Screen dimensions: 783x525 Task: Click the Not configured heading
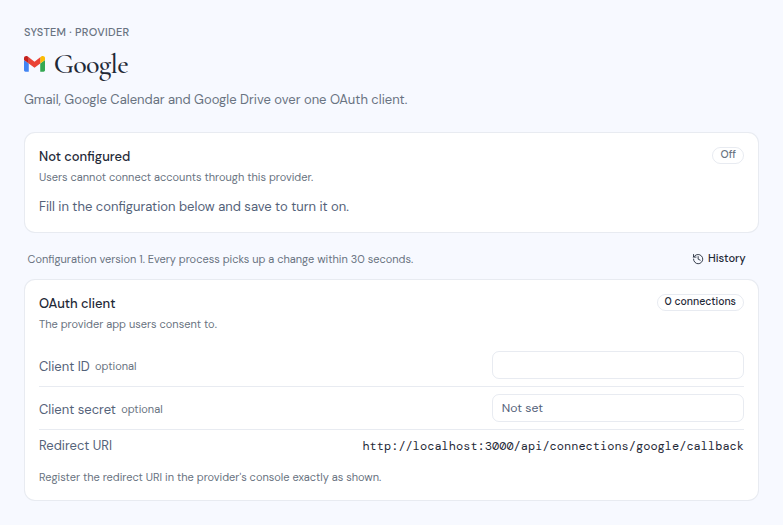[x=84, y=156]
